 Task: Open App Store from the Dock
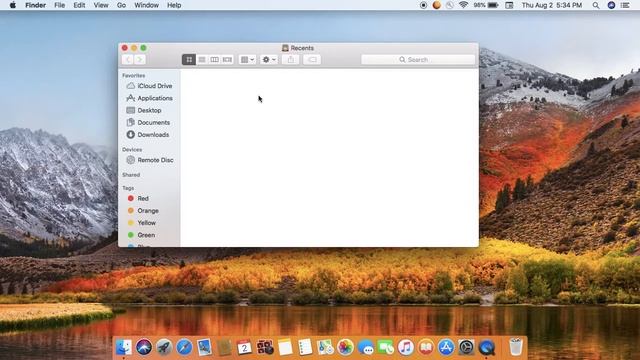point(446,347)
